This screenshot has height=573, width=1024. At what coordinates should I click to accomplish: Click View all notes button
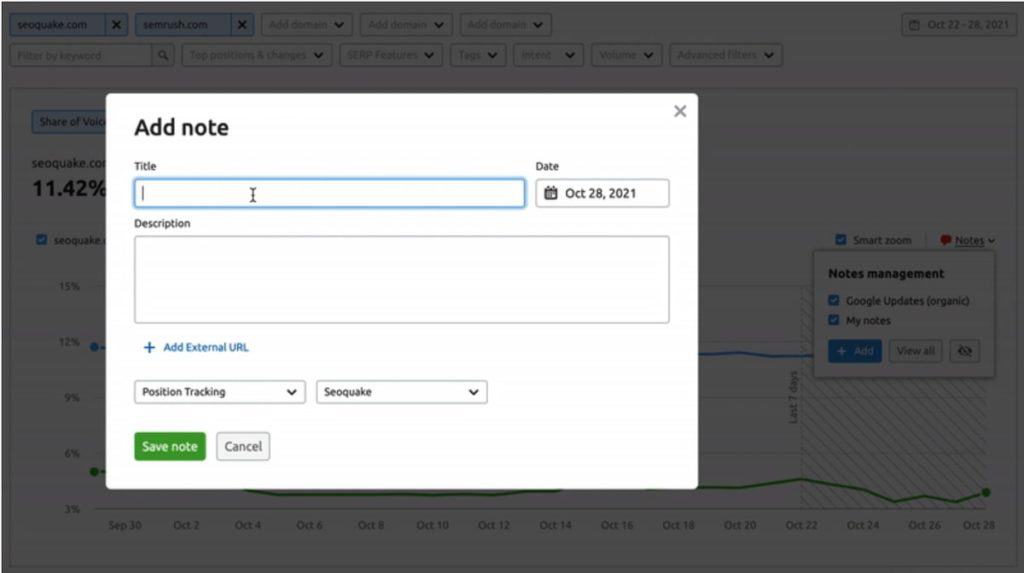(915, 351)
